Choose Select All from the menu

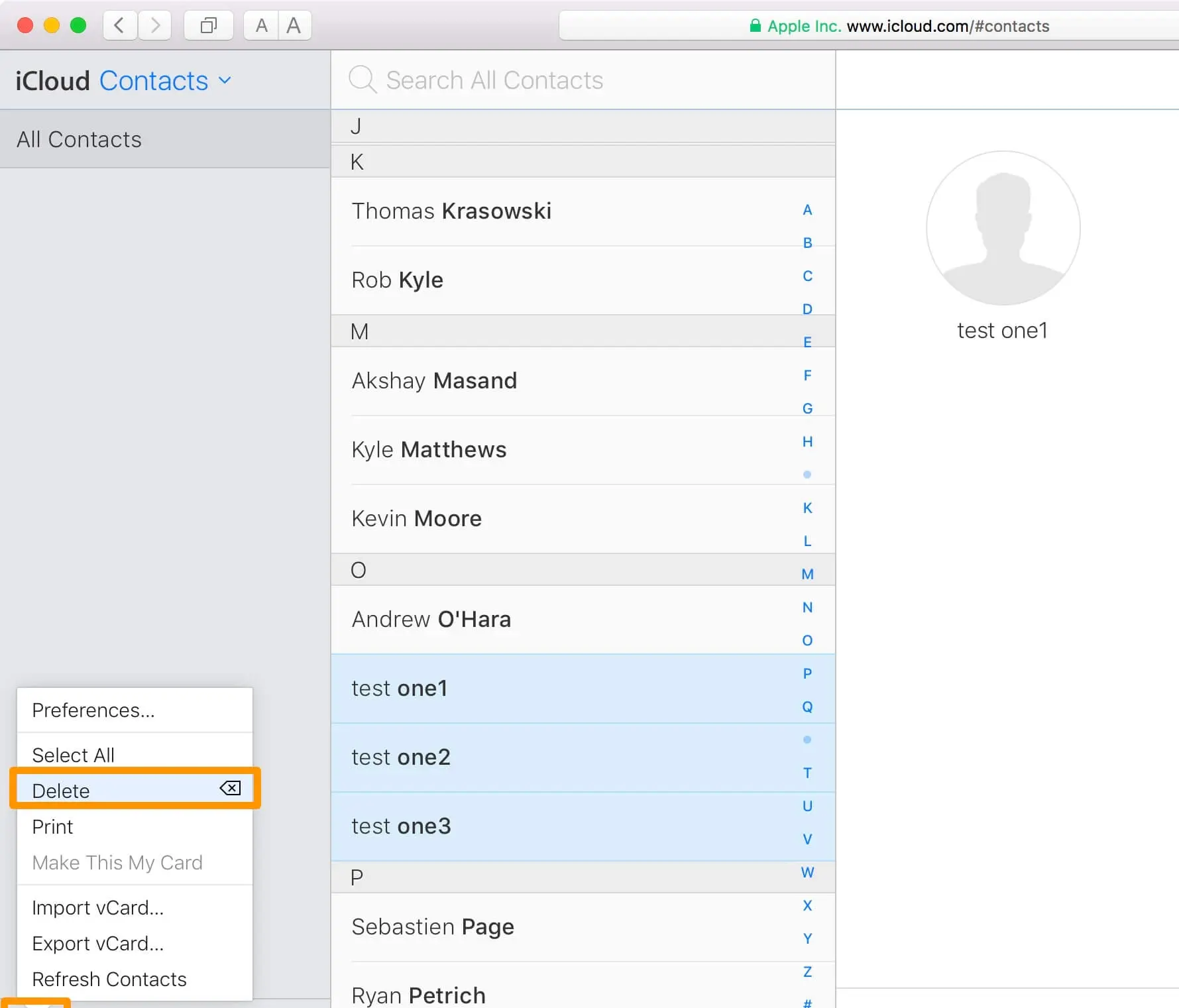click(73, 755)
